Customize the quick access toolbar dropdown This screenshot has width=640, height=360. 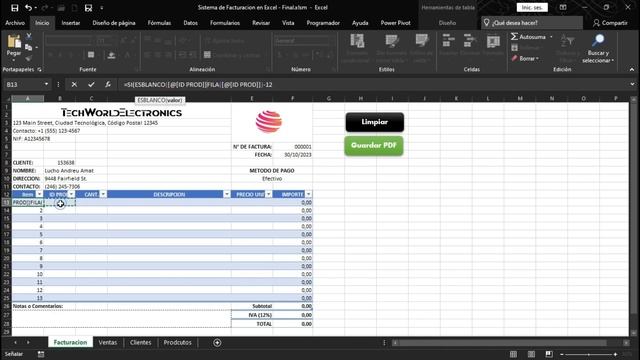[102, 7]
